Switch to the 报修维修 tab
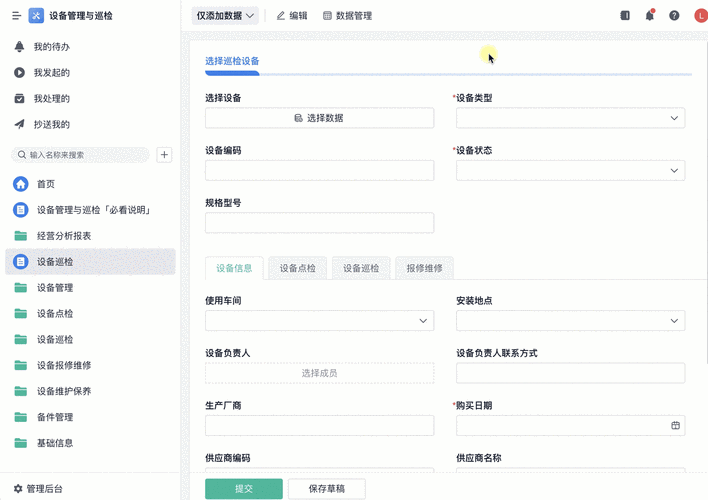Screen dimensions: 708x500 click(424, 268)
